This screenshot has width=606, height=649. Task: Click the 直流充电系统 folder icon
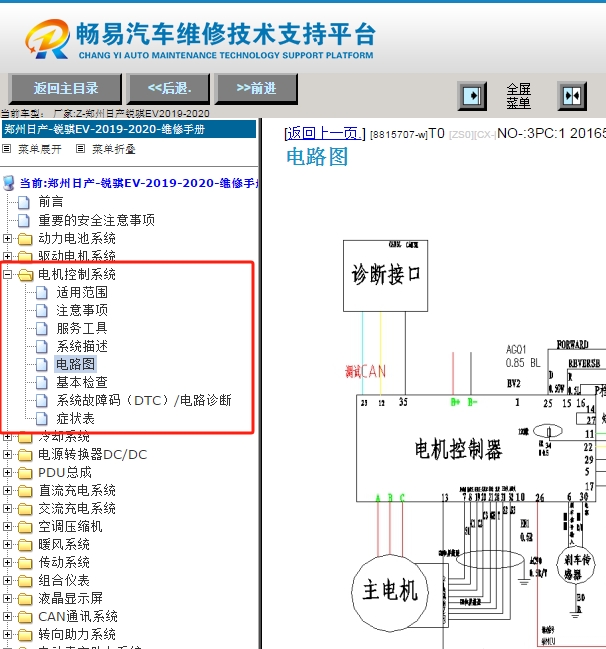tap(25, 491)
